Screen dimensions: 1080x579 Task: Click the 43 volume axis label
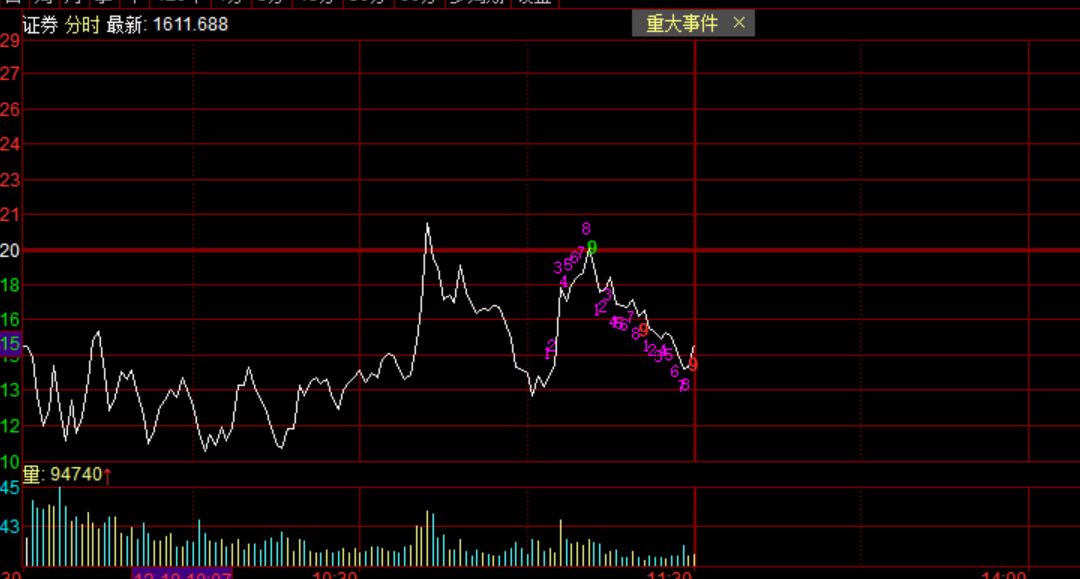coord(10,527)
